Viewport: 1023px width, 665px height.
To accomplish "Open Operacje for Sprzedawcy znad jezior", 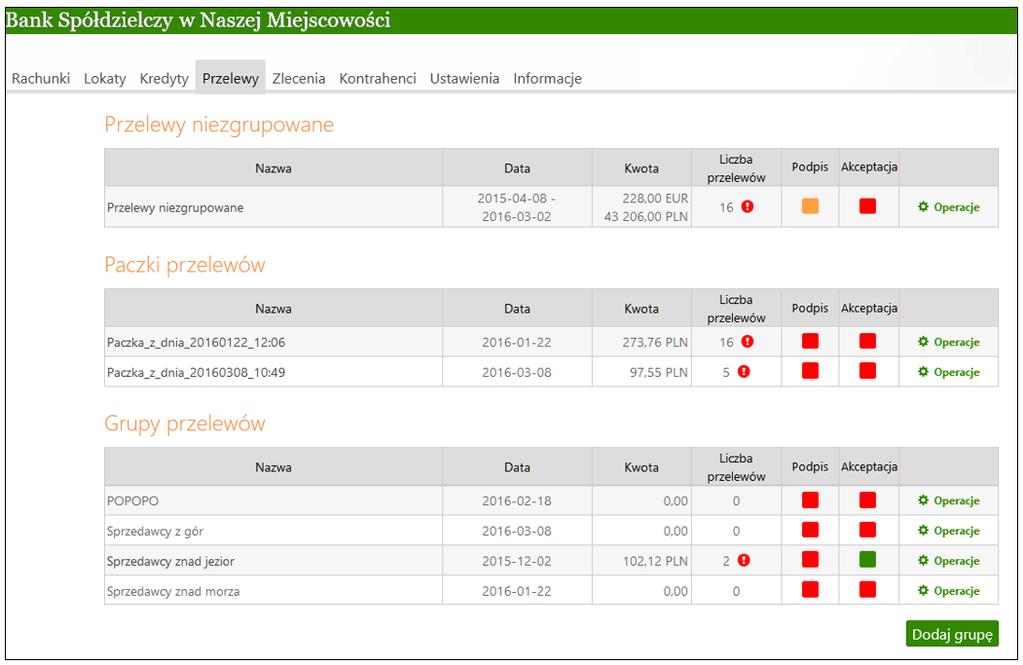I will tap(949, 561).
